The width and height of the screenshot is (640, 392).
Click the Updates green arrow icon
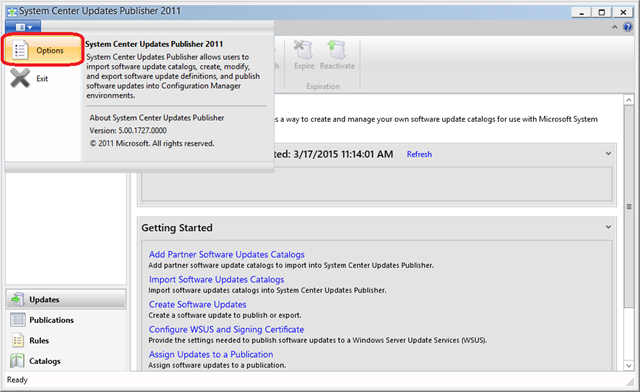(18, 299)
